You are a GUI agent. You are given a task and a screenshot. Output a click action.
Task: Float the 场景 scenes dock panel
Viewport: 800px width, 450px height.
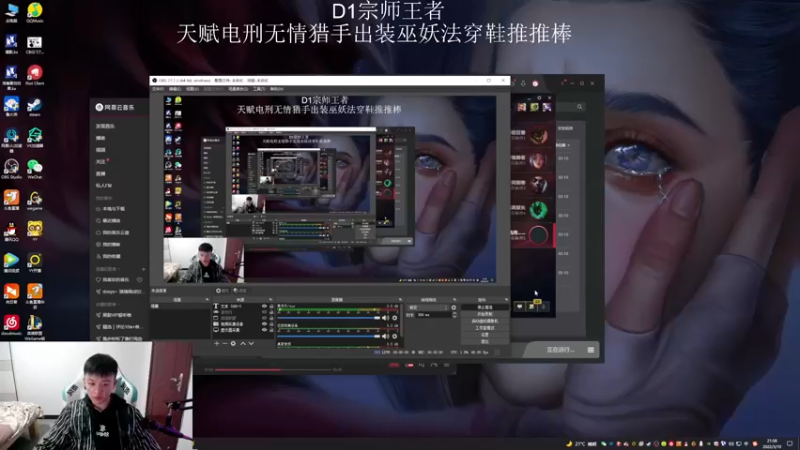click(207, 299)
